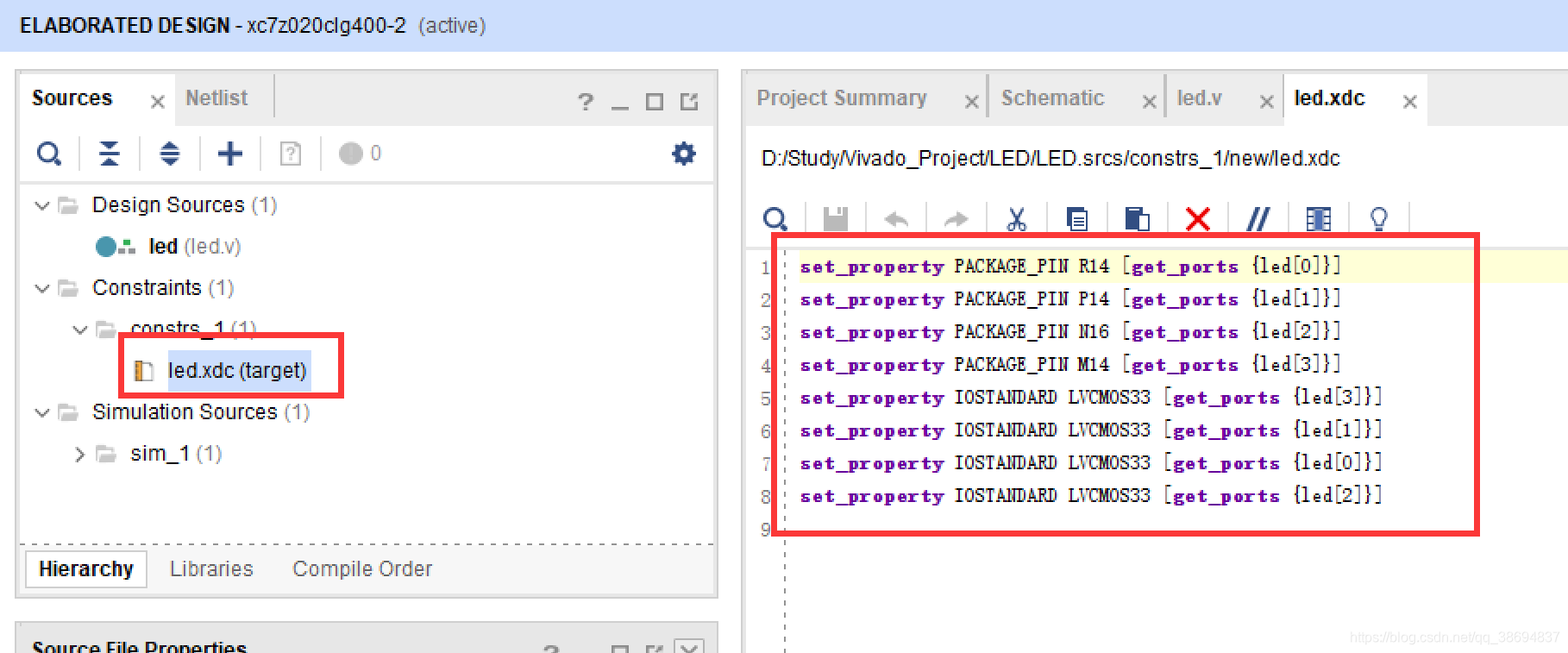Viewport: 1568px width, 653px height.
Task: Copy selected text in editor
Action: click(1077, 219)
